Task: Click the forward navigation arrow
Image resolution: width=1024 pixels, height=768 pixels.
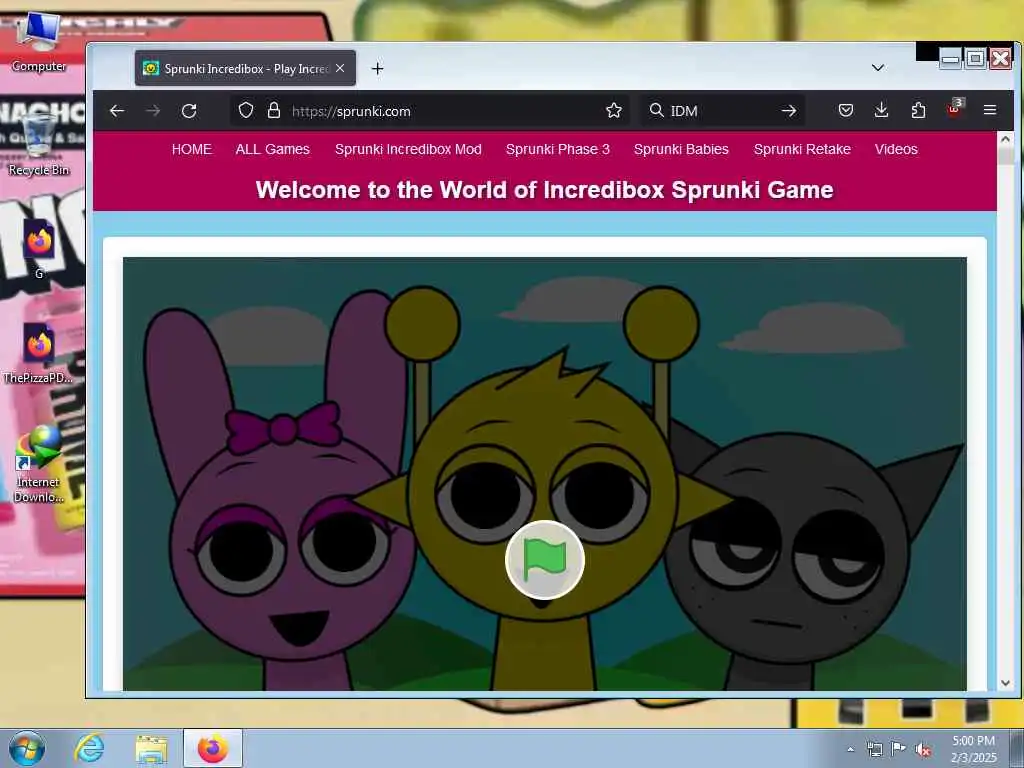Action: click(x=153, y=111)
